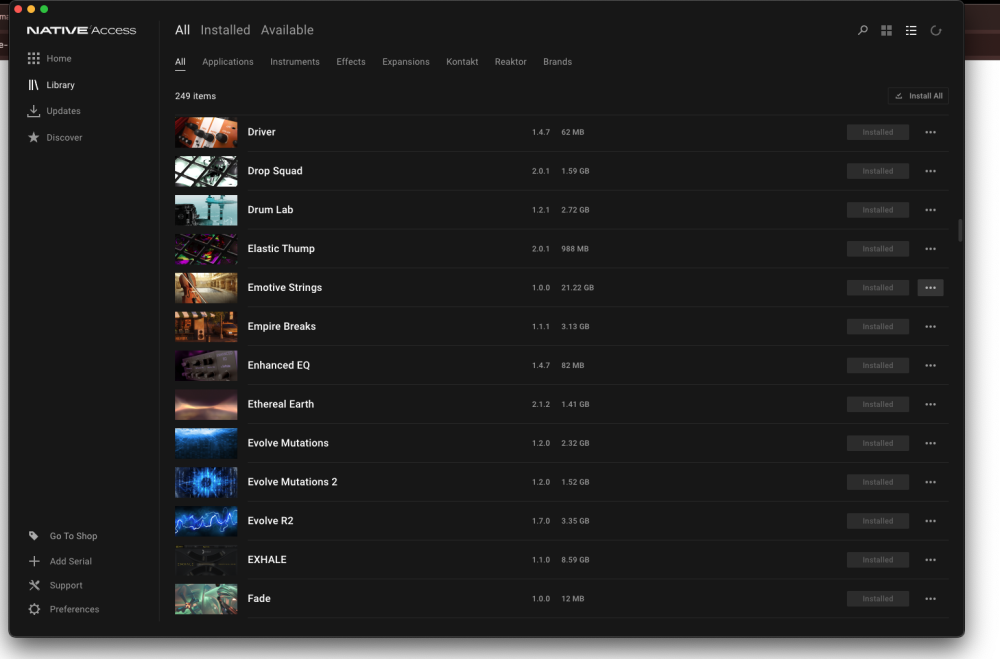This screenshot has width=1000, height=659.
Task: Open more options for Empire Breaks
Action: (x=930, y=327)
